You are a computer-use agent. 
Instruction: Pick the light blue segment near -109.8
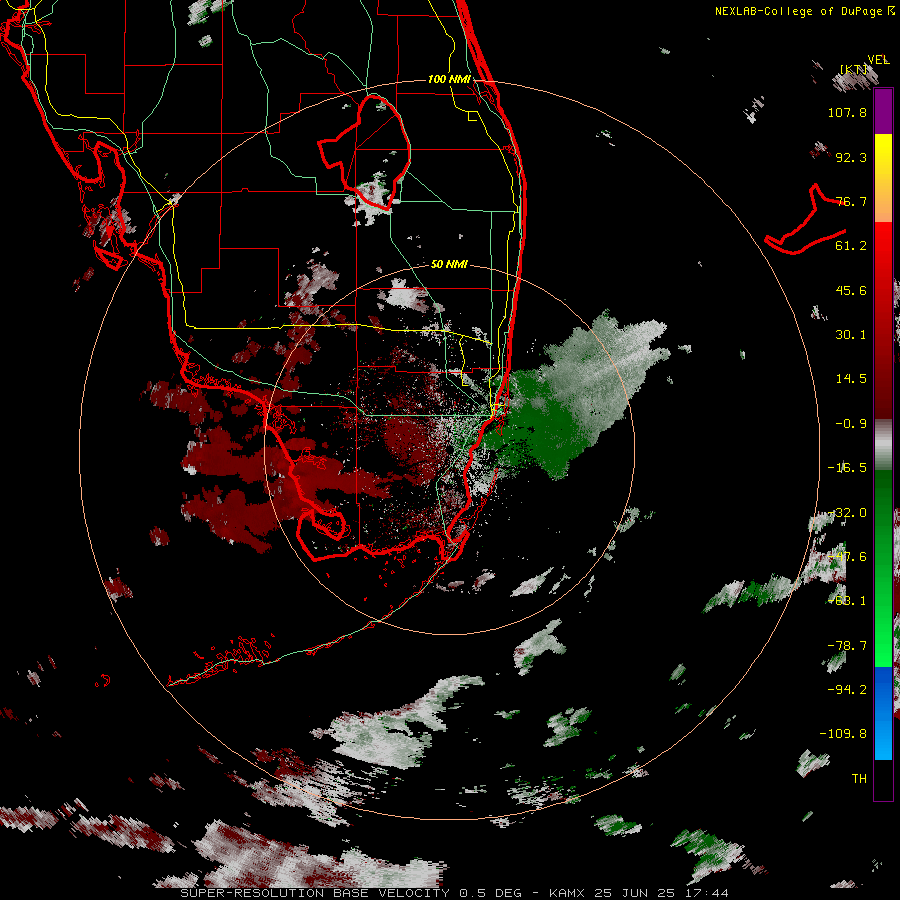883,740
